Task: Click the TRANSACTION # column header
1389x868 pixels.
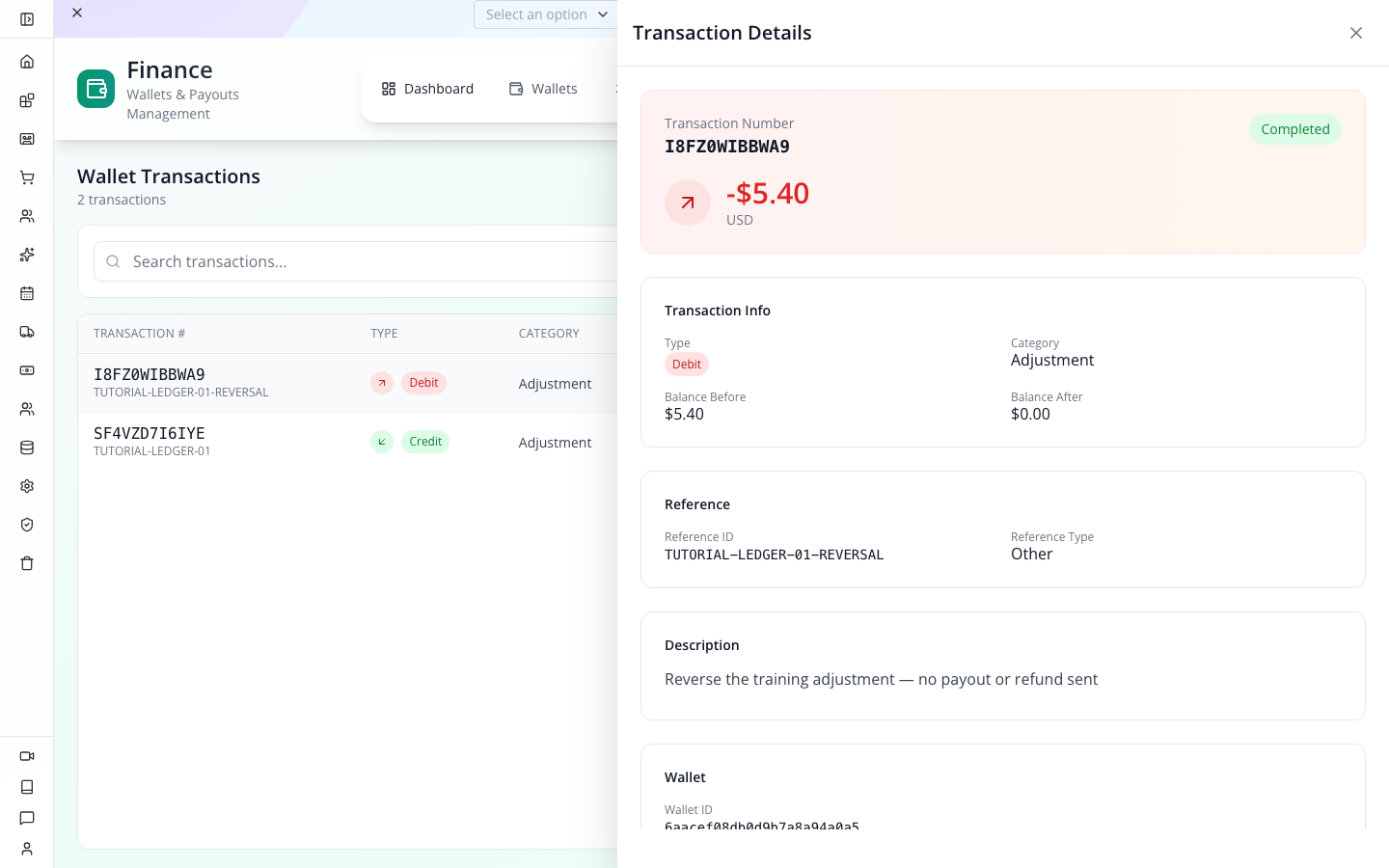Action: point(139,334)
